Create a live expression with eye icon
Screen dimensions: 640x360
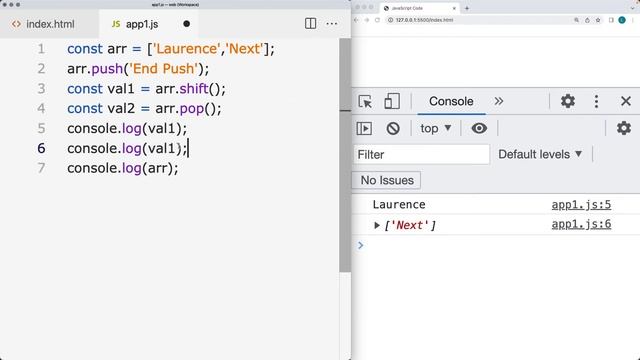[479, 129]
